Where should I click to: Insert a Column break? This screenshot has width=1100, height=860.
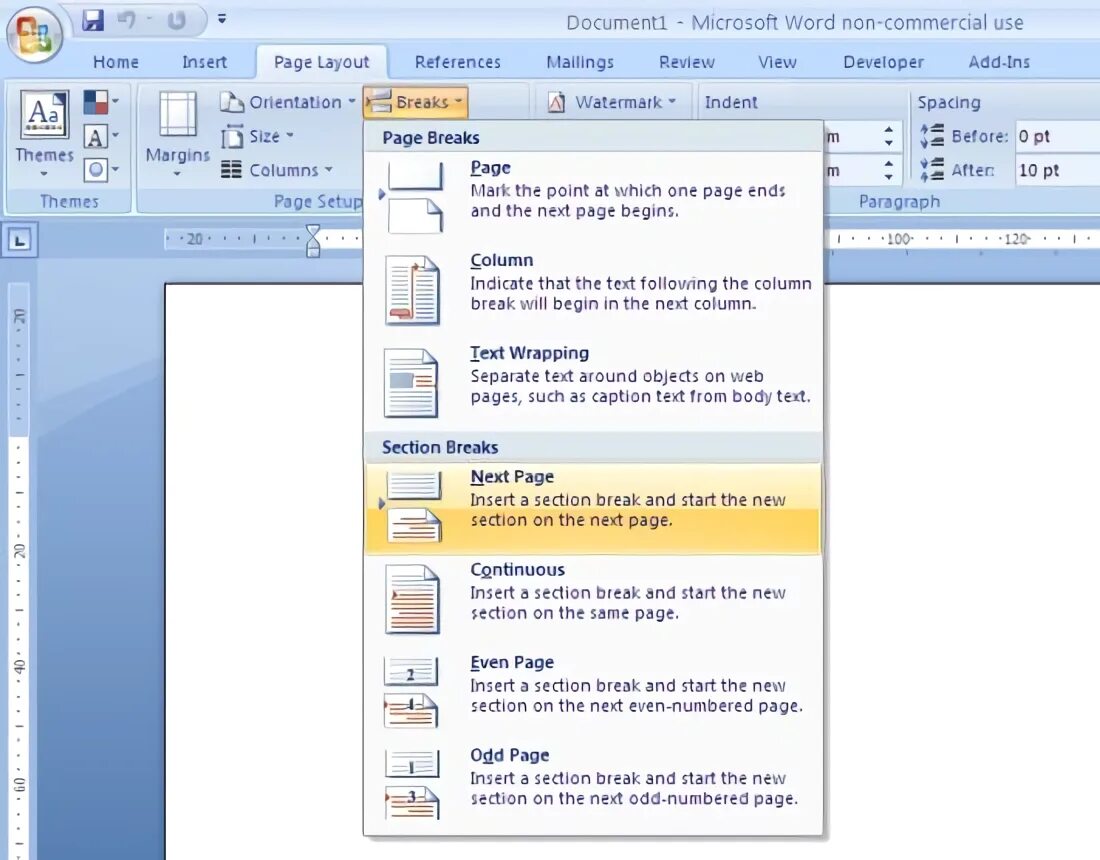[x=593, y=291]
